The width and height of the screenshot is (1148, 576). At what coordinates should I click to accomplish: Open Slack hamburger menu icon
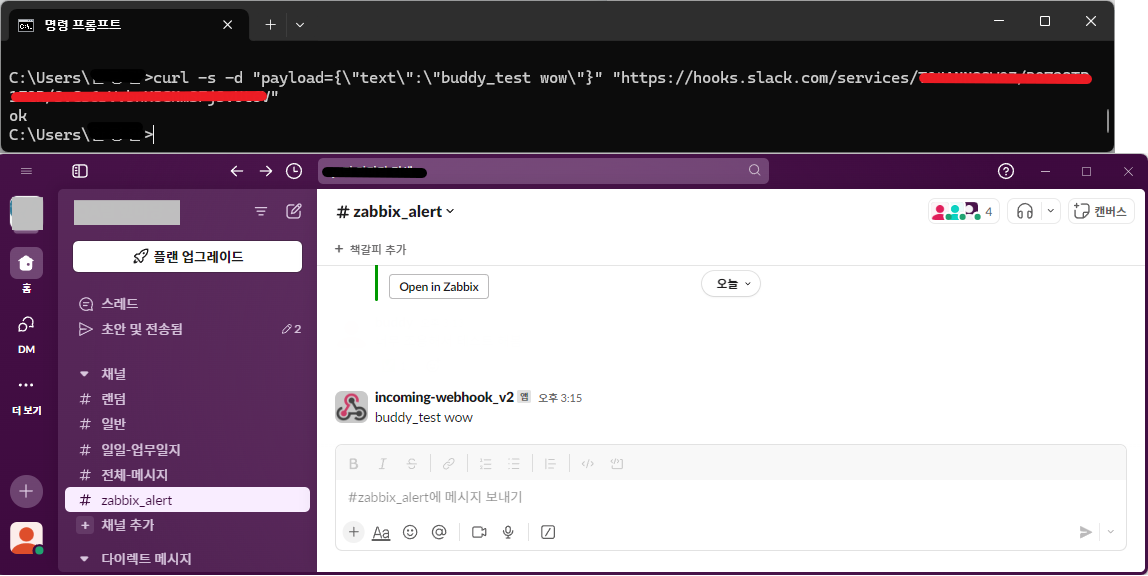(26, 171)
